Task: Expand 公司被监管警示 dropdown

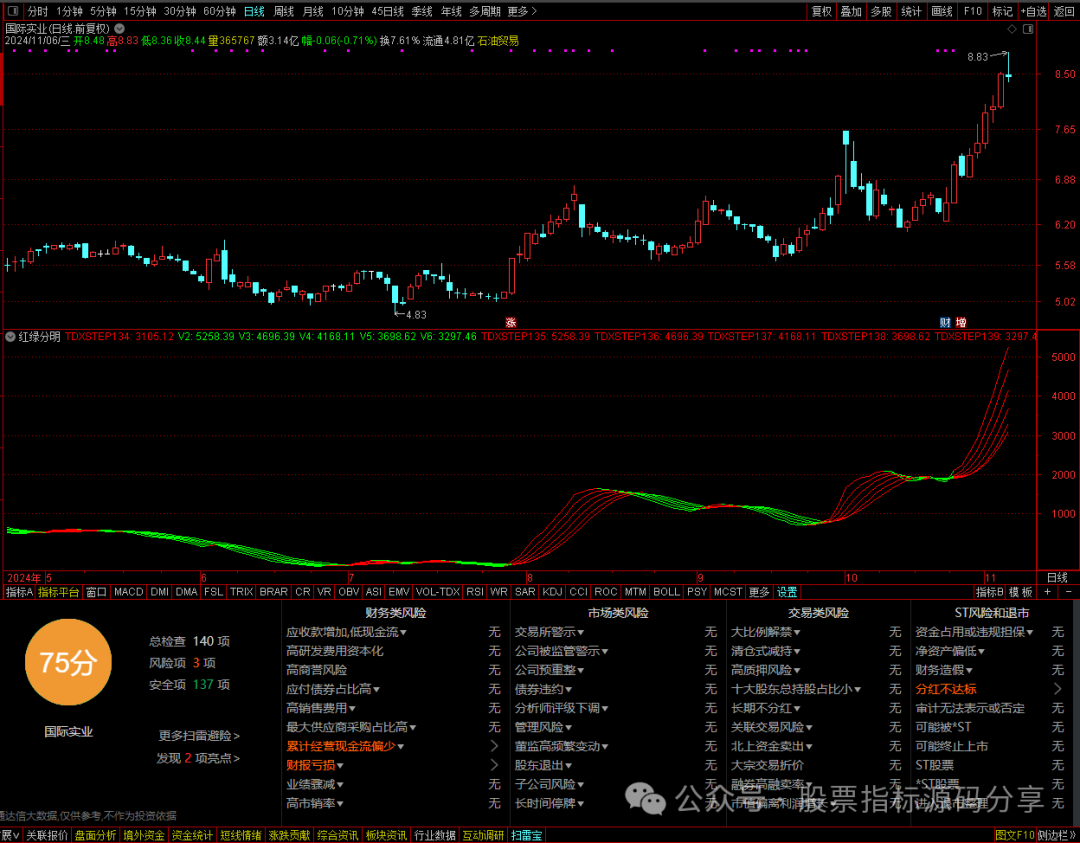Action: [x=561, y=651]
